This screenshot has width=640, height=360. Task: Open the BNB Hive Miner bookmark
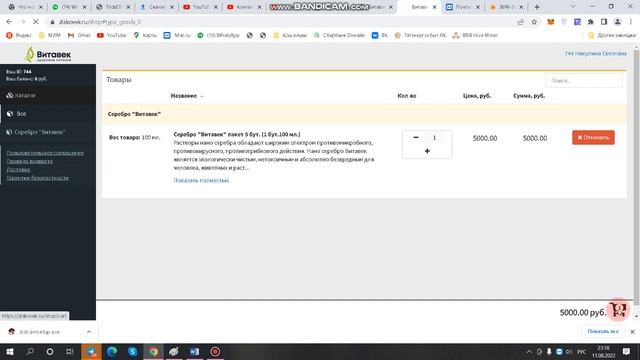coord(475,36)
